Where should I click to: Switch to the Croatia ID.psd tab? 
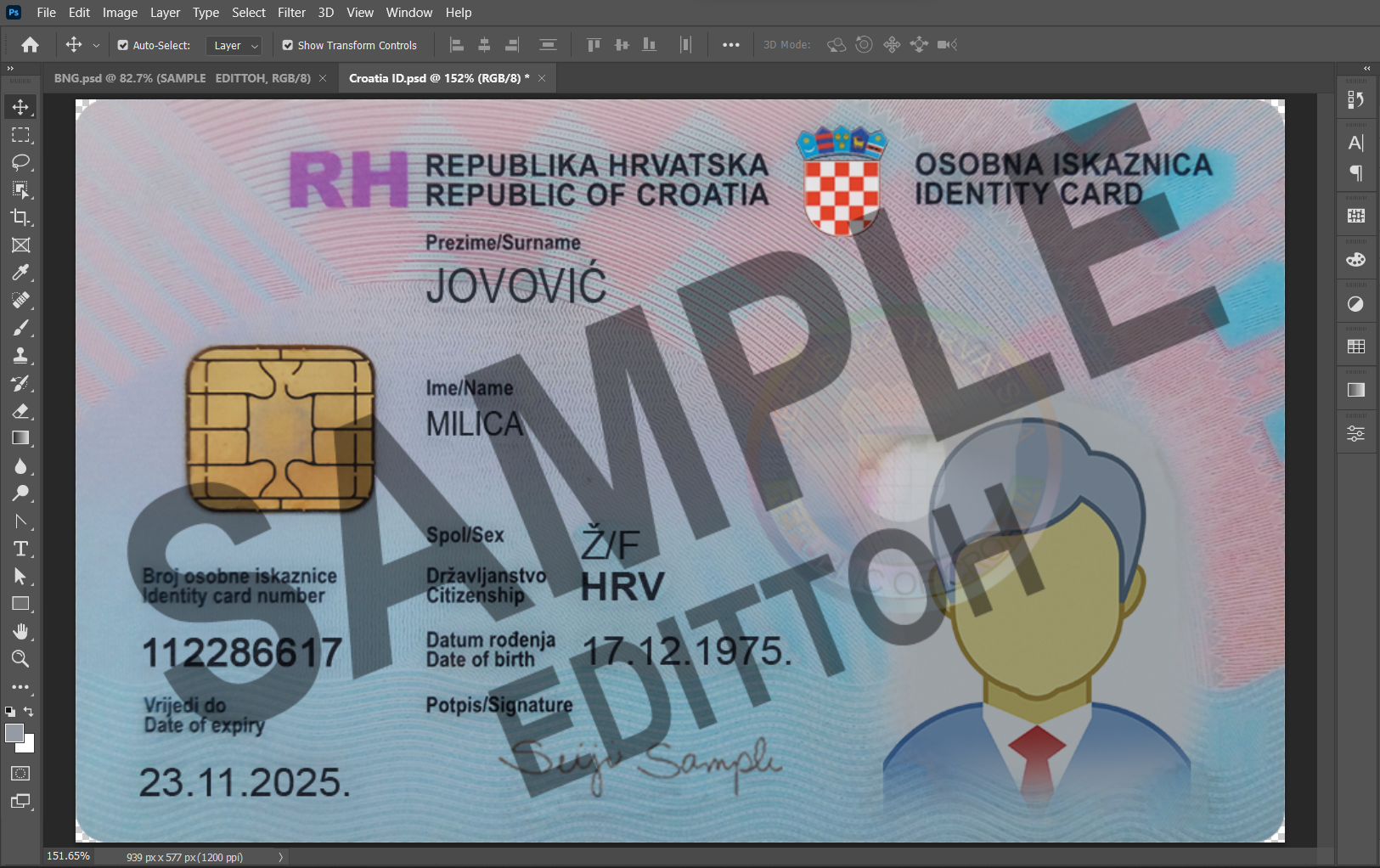[438, 78]
